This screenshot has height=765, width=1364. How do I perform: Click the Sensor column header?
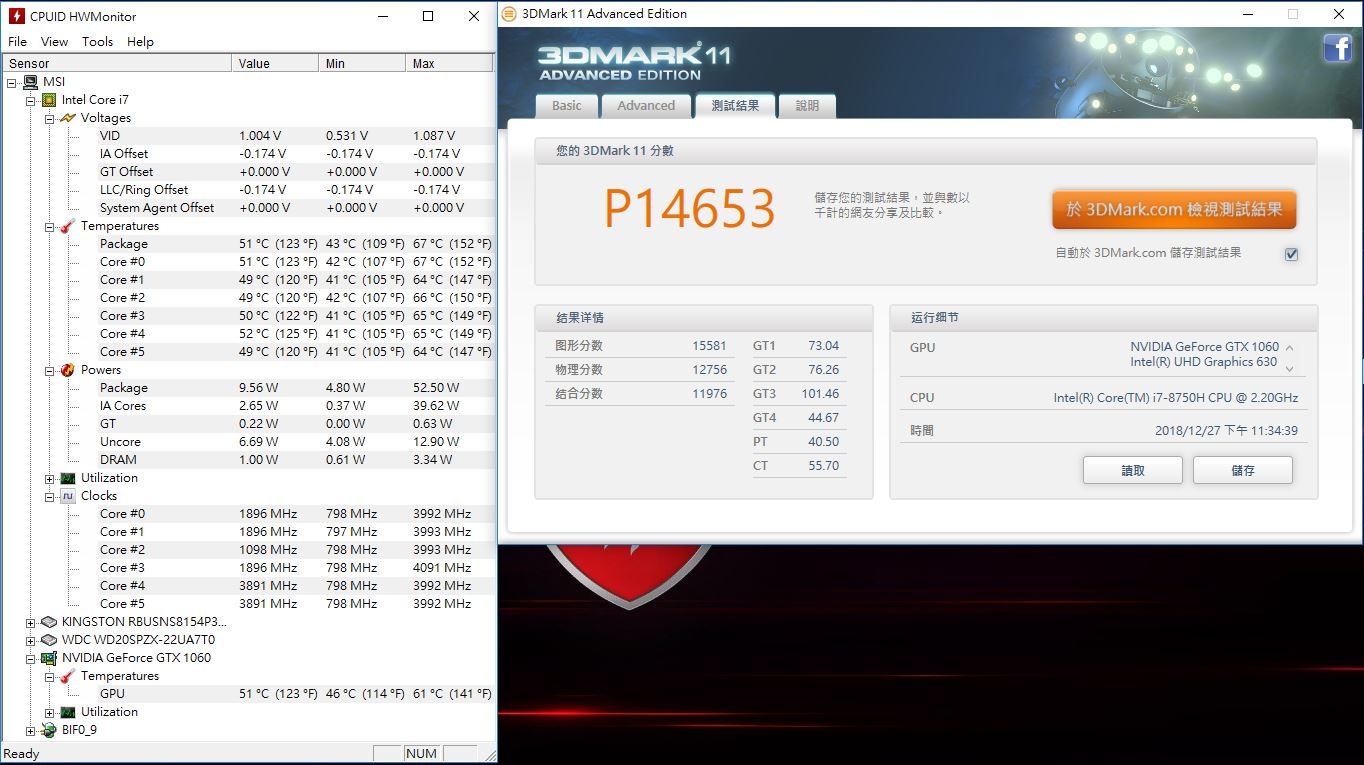117,63
